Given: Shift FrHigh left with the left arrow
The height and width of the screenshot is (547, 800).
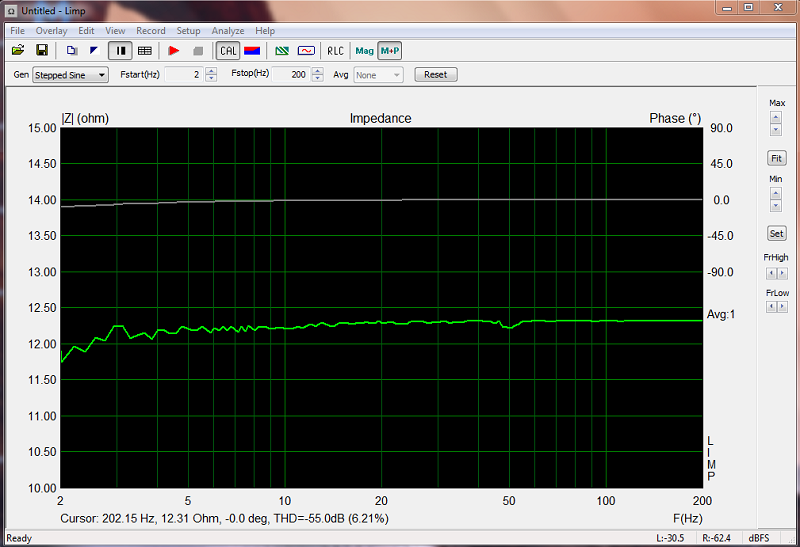Looking at the screenshot, I should pos(771,274).
